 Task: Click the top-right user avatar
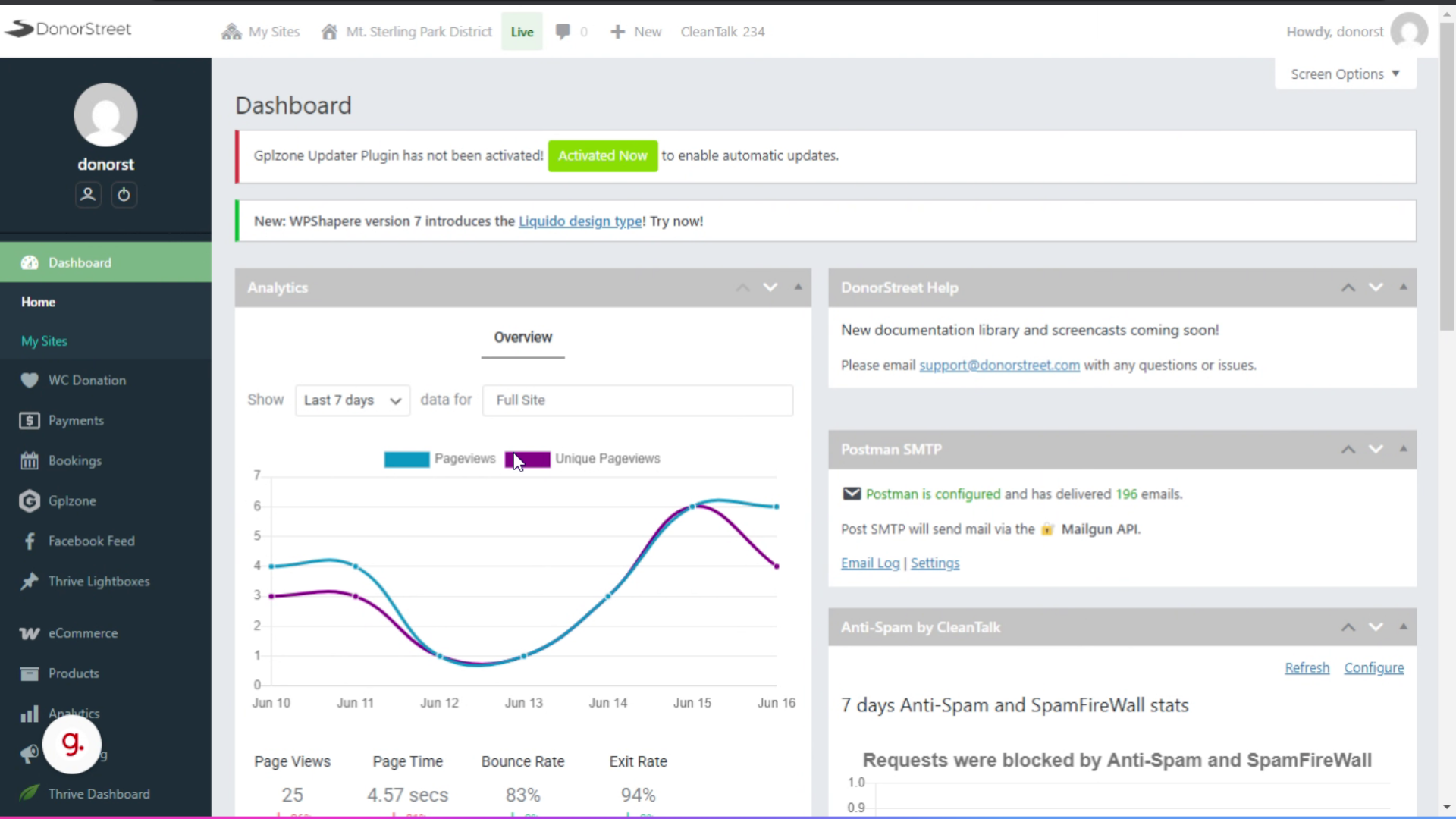pyautogui.click(x=1410, y=32)
